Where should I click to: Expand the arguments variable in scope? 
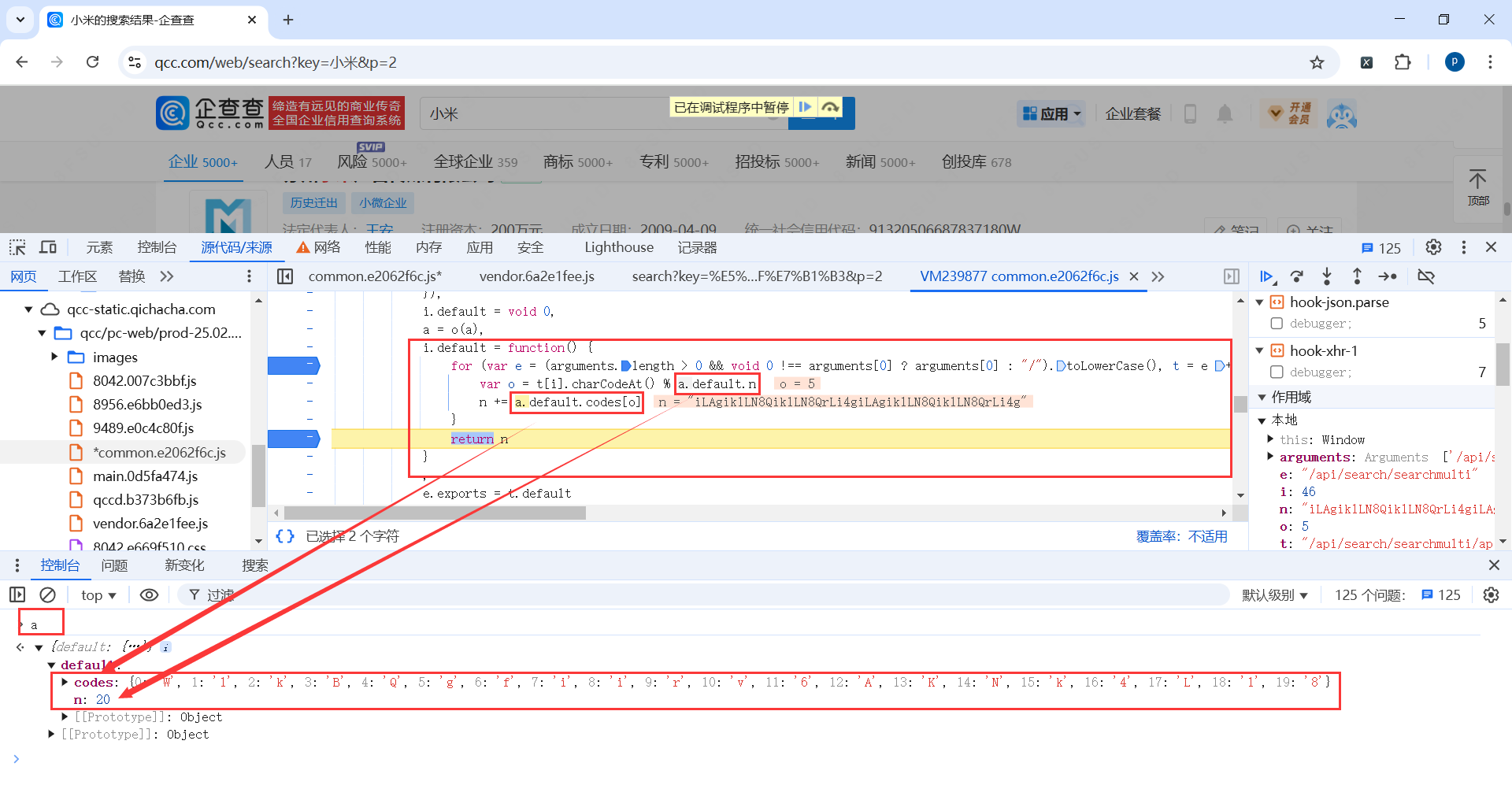(1270, 457)
